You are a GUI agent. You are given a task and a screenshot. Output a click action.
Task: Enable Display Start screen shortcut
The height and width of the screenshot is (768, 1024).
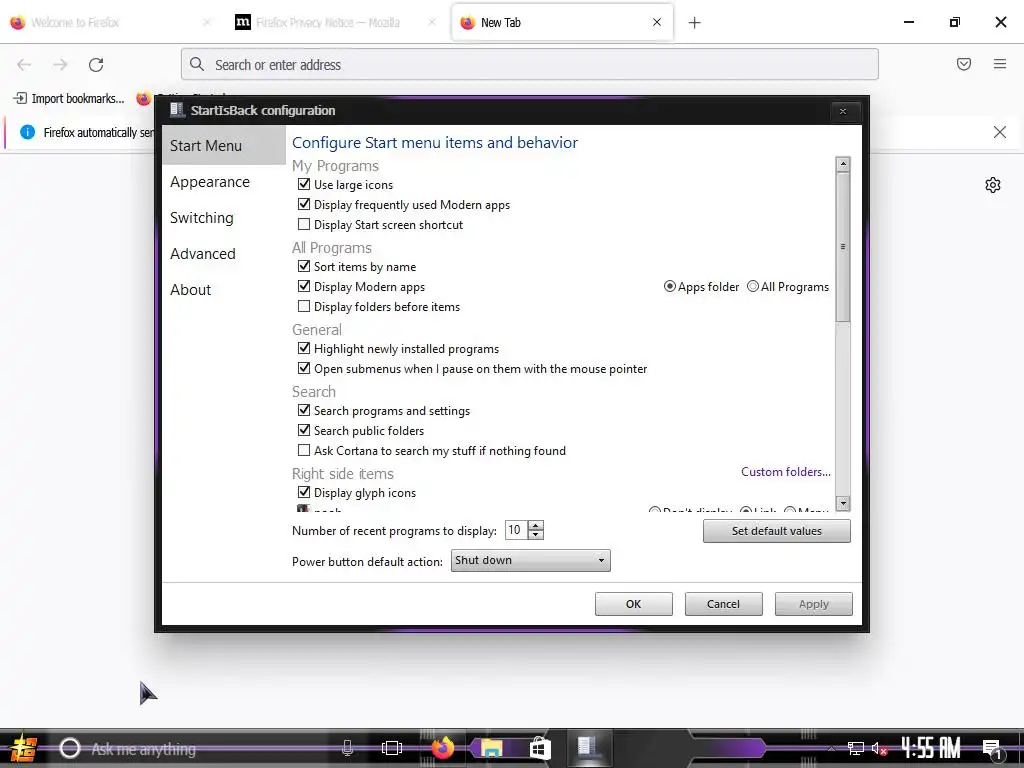click(304, 224)
